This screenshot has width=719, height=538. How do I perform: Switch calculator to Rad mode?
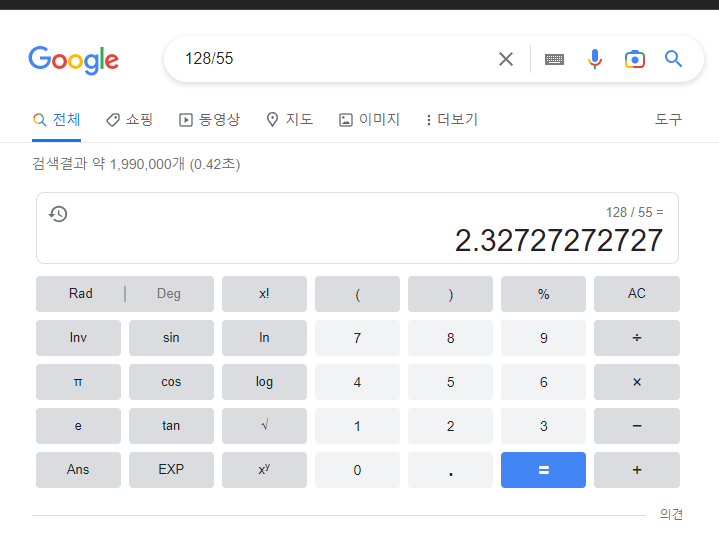pyautogui.click(x=81, y=294)
